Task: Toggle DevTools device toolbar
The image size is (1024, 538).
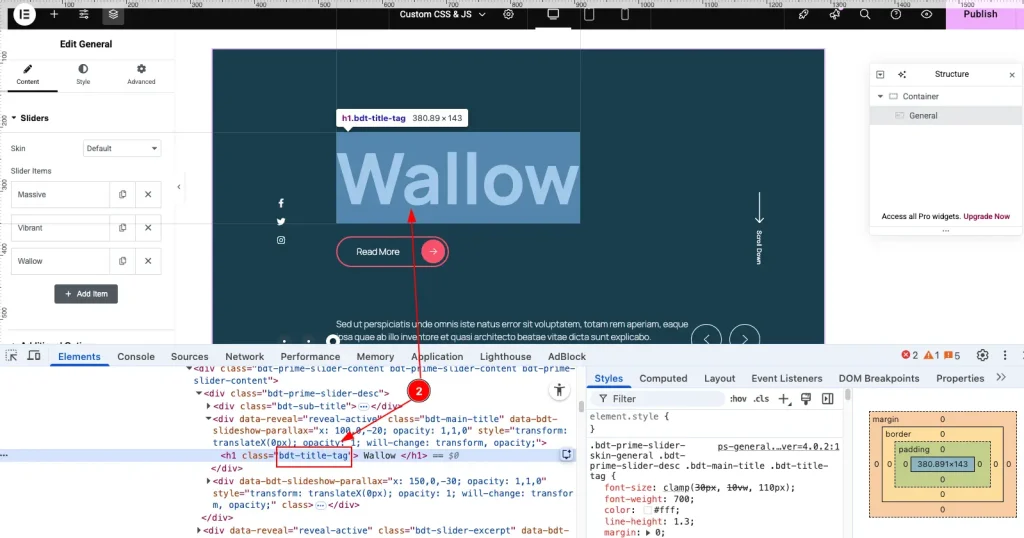Action: (34, 356)
